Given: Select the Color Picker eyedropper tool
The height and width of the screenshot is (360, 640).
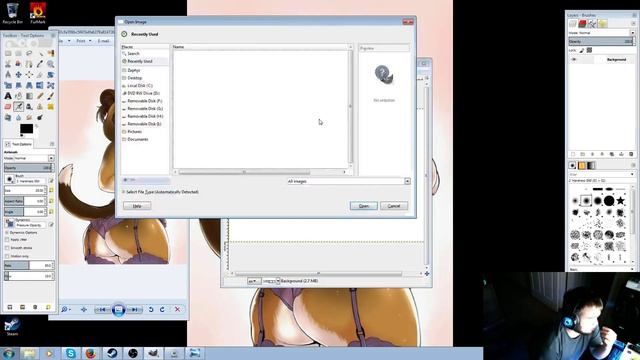Looking at the screenshot, I should 40,64.
